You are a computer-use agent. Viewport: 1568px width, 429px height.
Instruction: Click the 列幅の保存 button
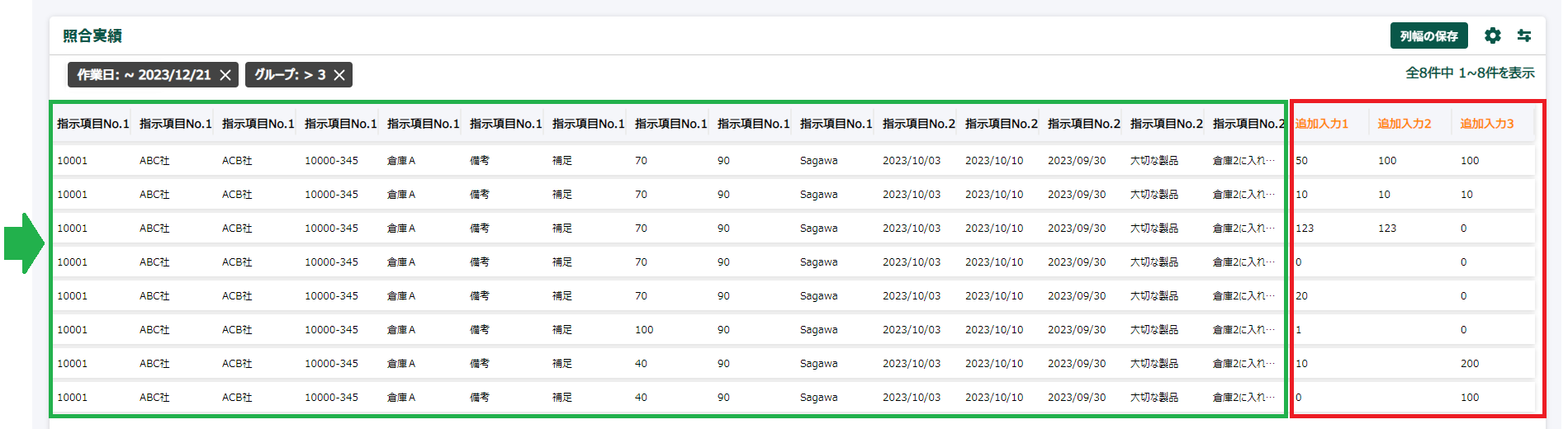tap(1428, 35)
